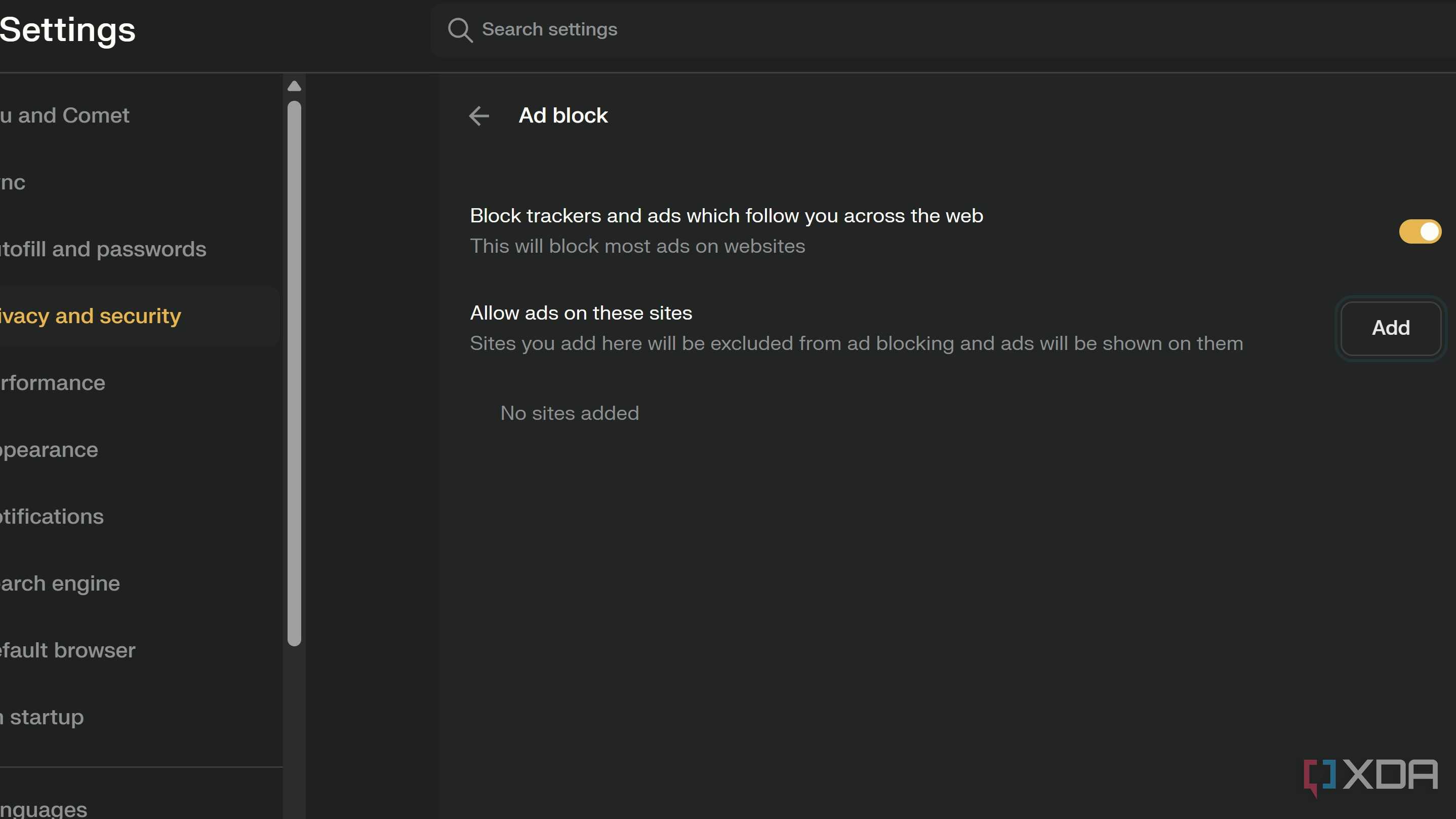Click the back arrow next to Ad block
The width and height of the screenshot is (1456, 819).
click(479, 116)
